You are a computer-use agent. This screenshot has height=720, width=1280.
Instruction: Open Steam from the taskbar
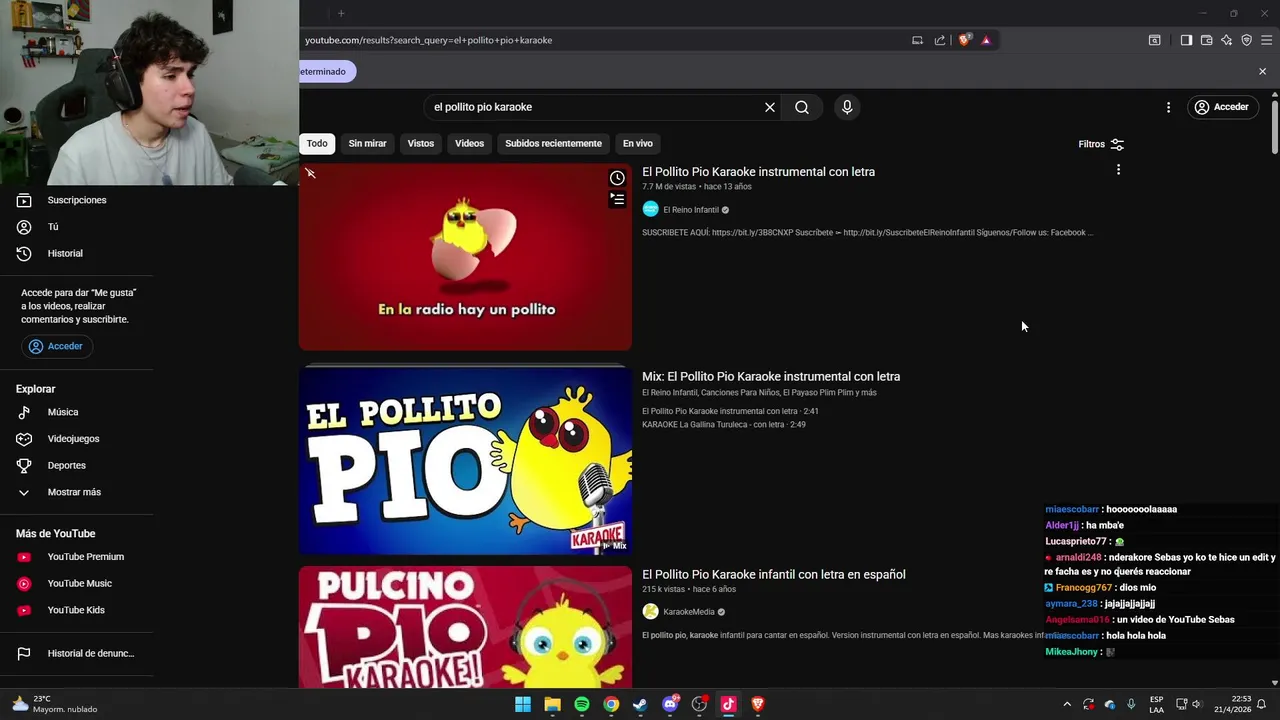[x=640, y=704]
